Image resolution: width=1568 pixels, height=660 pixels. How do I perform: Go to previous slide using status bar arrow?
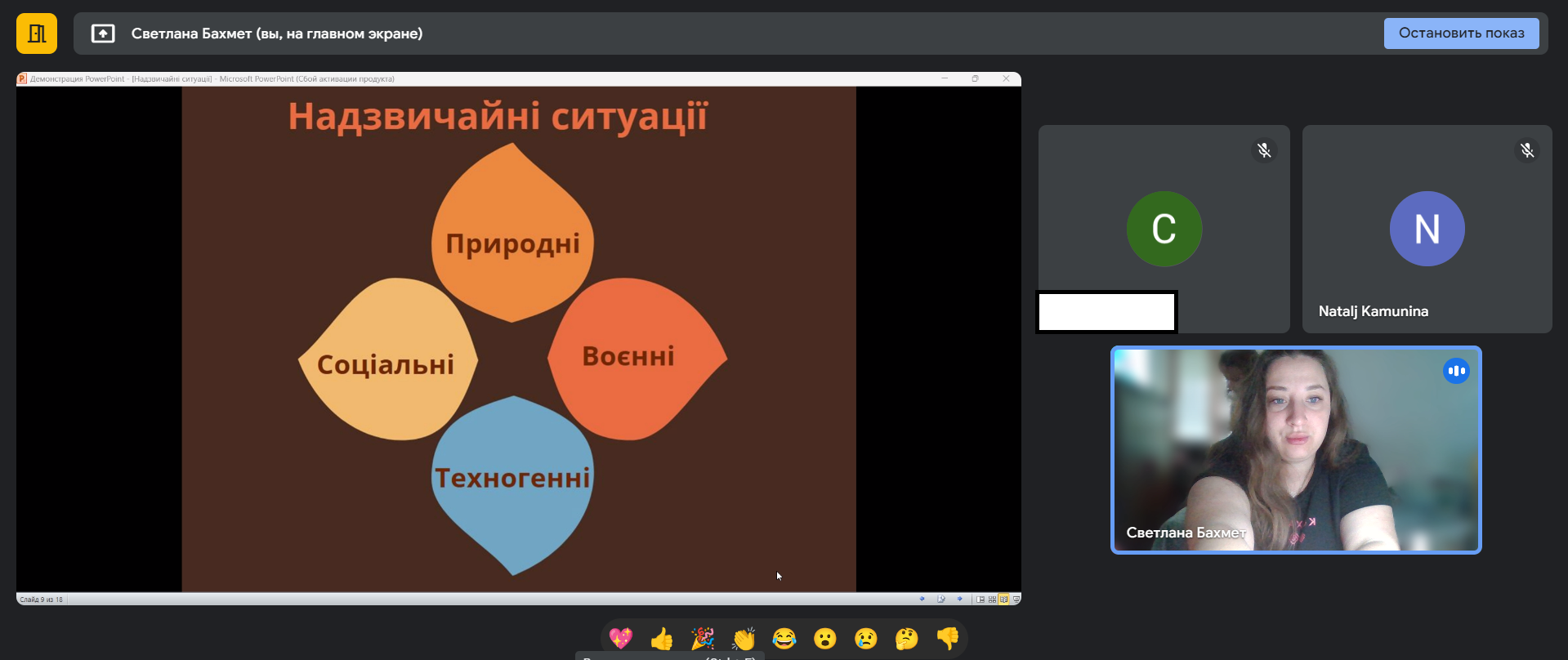click(x=922, y=599)
